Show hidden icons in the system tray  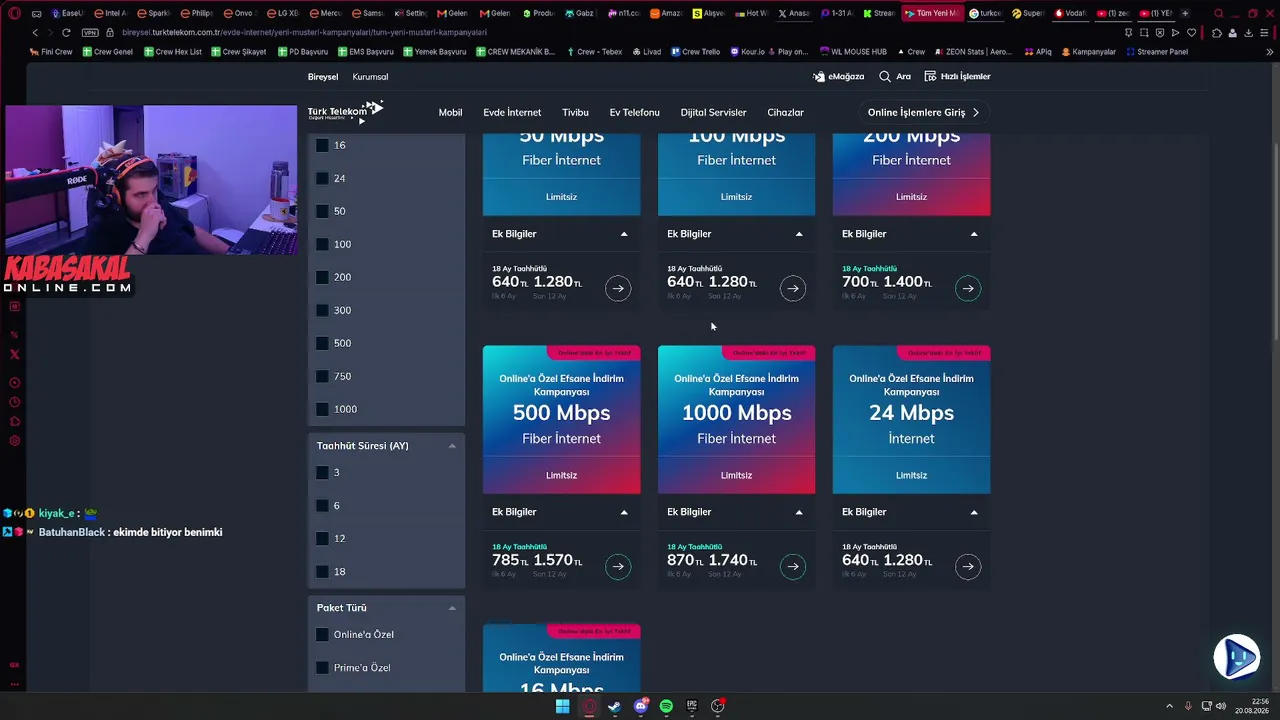1170,706
